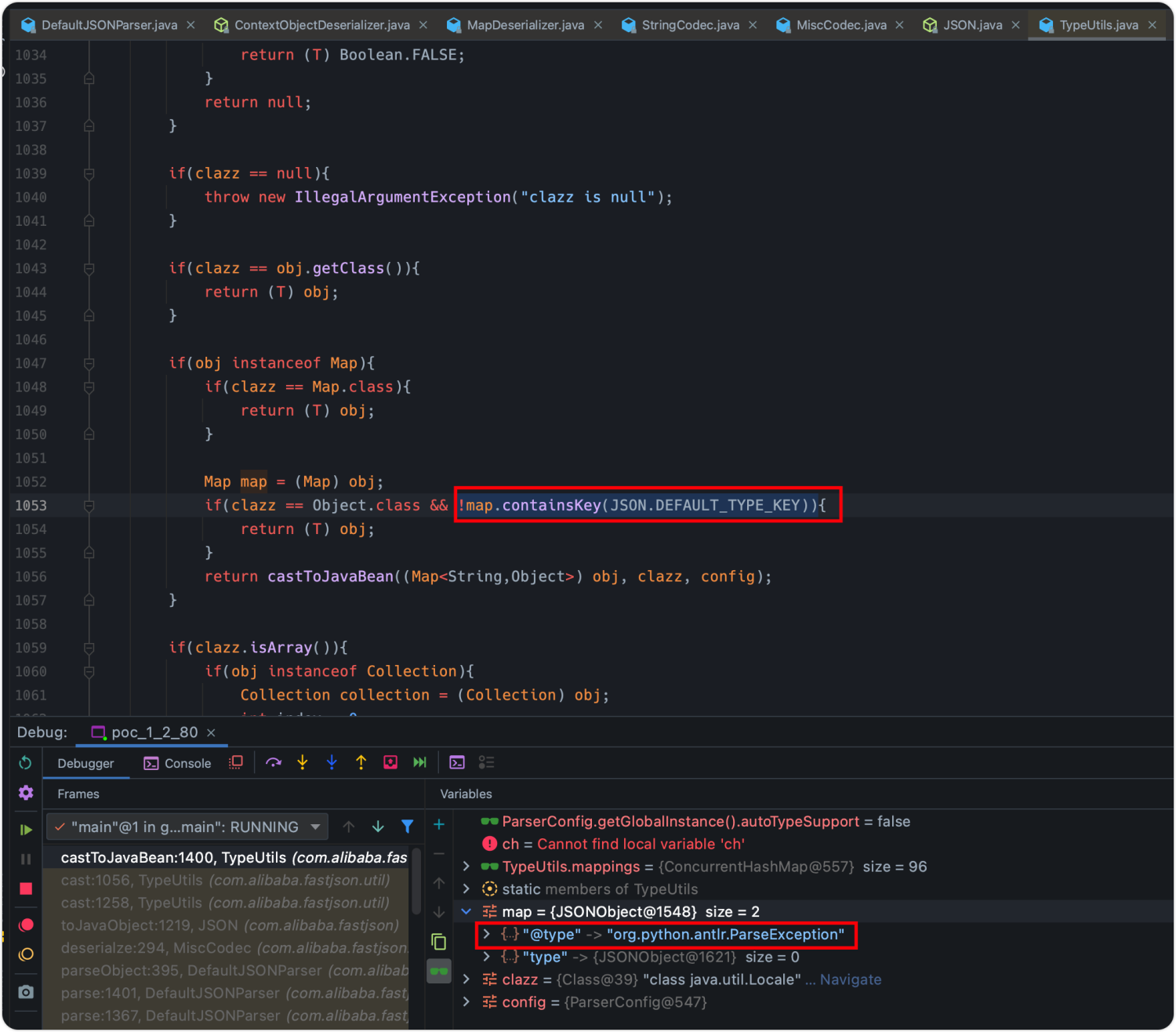Expand the clazz variable node
Image resolution: width=1176 pixels, height=1032 pixels.
pyautogui.click(x=466, y=979)
